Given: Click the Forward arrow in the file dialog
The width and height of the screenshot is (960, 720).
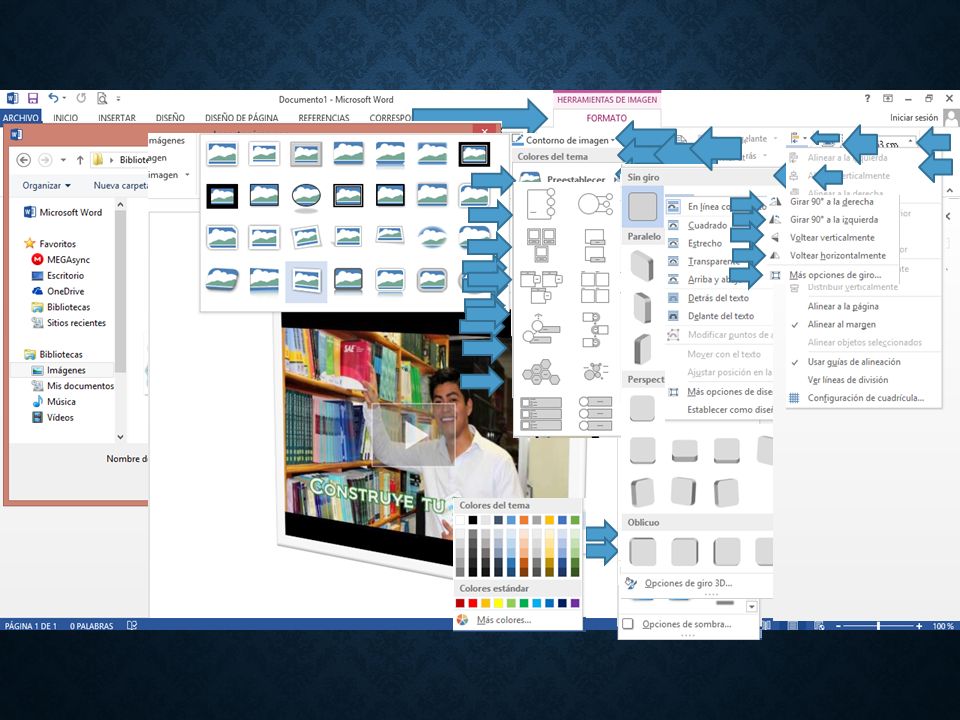Looking at the screenshot, I should point(45,160).
